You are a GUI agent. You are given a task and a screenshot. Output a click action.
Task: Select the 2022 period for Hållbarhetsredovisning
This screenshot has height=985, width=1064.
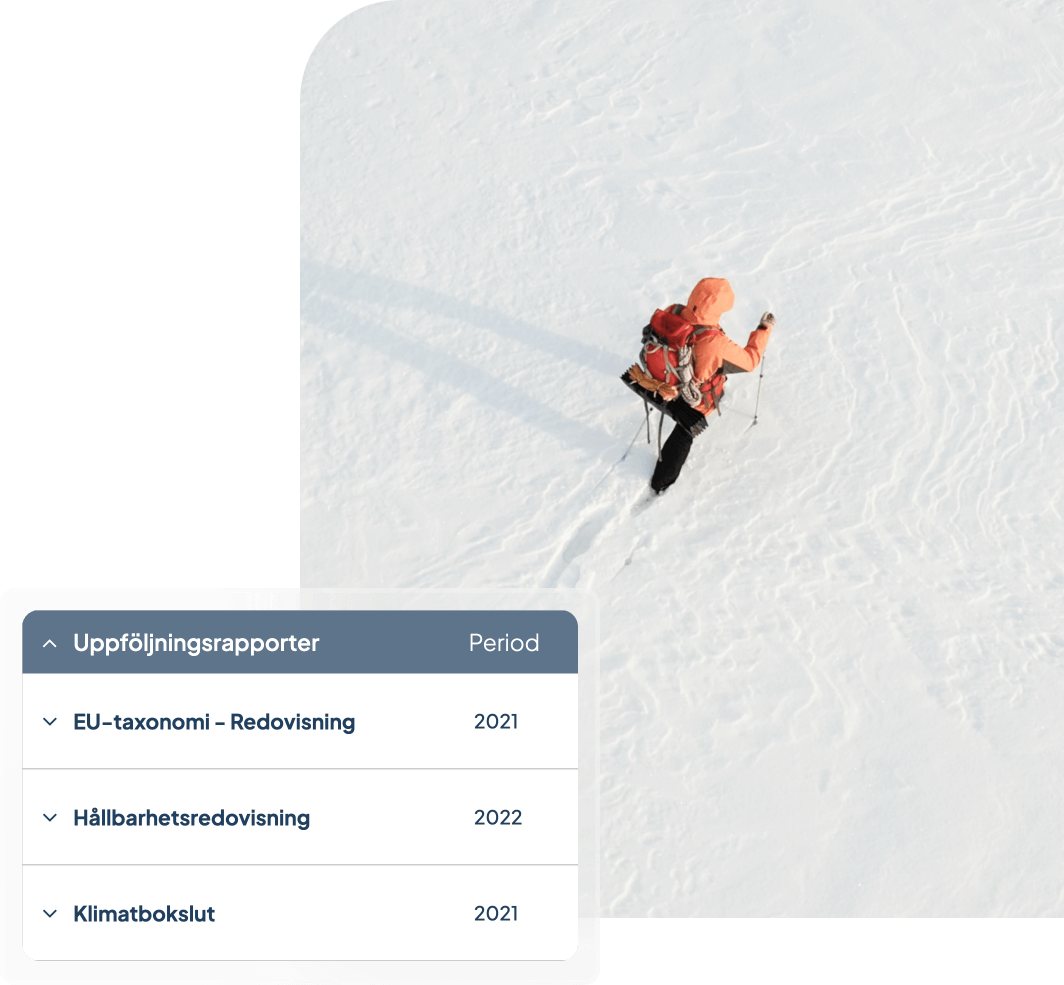(x=498, y=817)
